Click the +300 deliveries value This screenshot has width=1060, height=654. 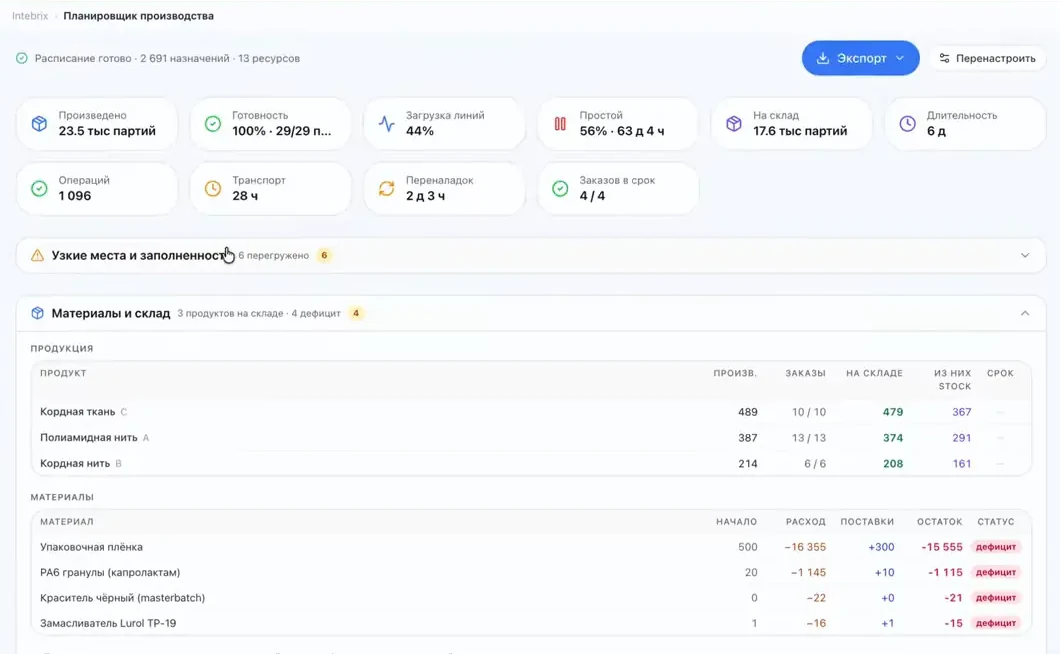[x=881, y=546]
